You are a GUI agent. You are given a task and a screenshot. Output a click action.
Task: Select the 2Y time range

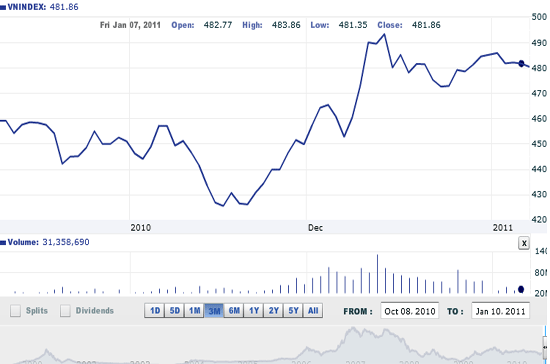[274, 311]
